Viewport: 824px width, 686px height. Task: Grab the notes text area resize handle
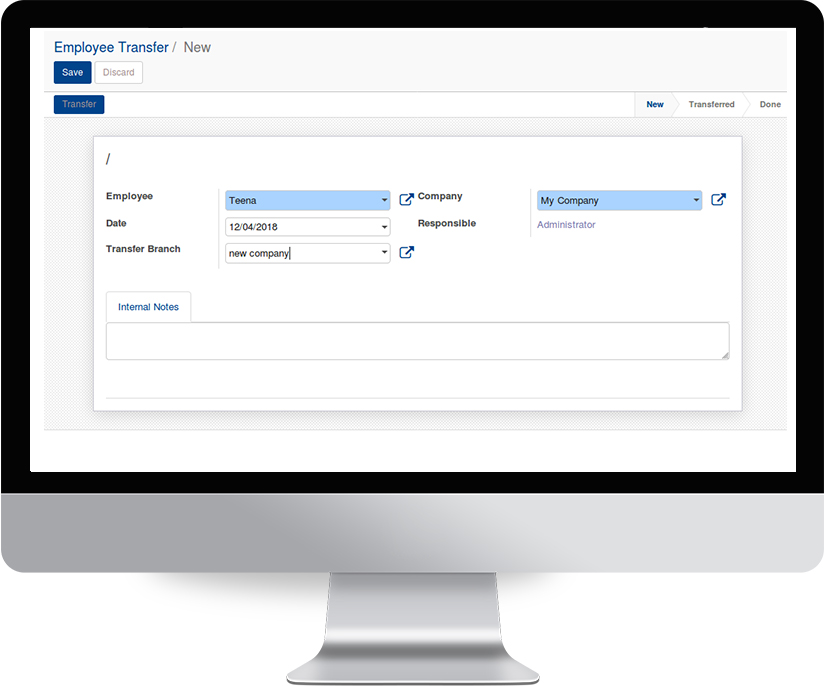tap(725, 356)
